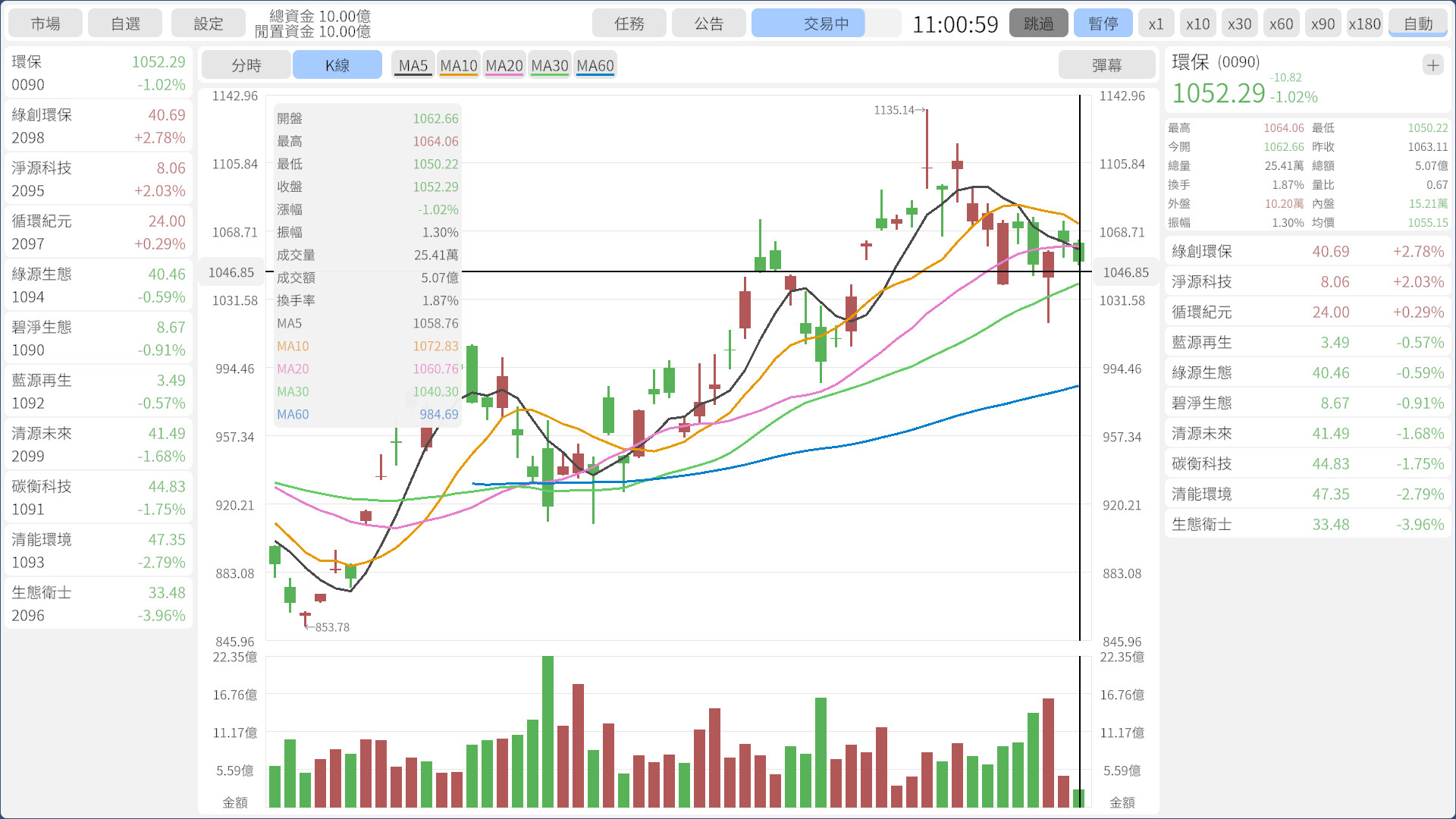1456x819 pixels.
Task: Select the K線 chart tab
Action: pyautogui.click(x=337, y=65)
